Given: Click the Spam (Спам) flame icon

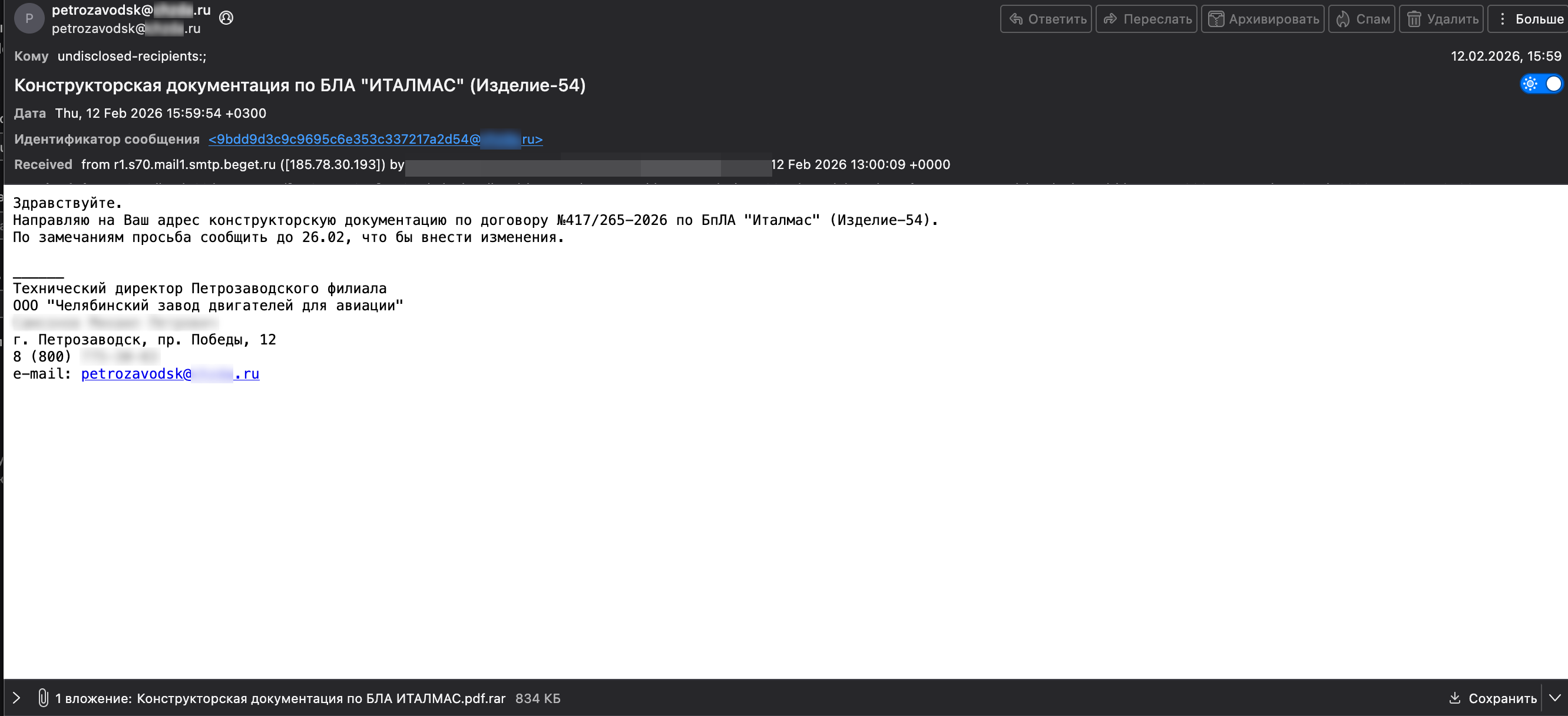Looking at the screenshot, I should coord(1343,19).
